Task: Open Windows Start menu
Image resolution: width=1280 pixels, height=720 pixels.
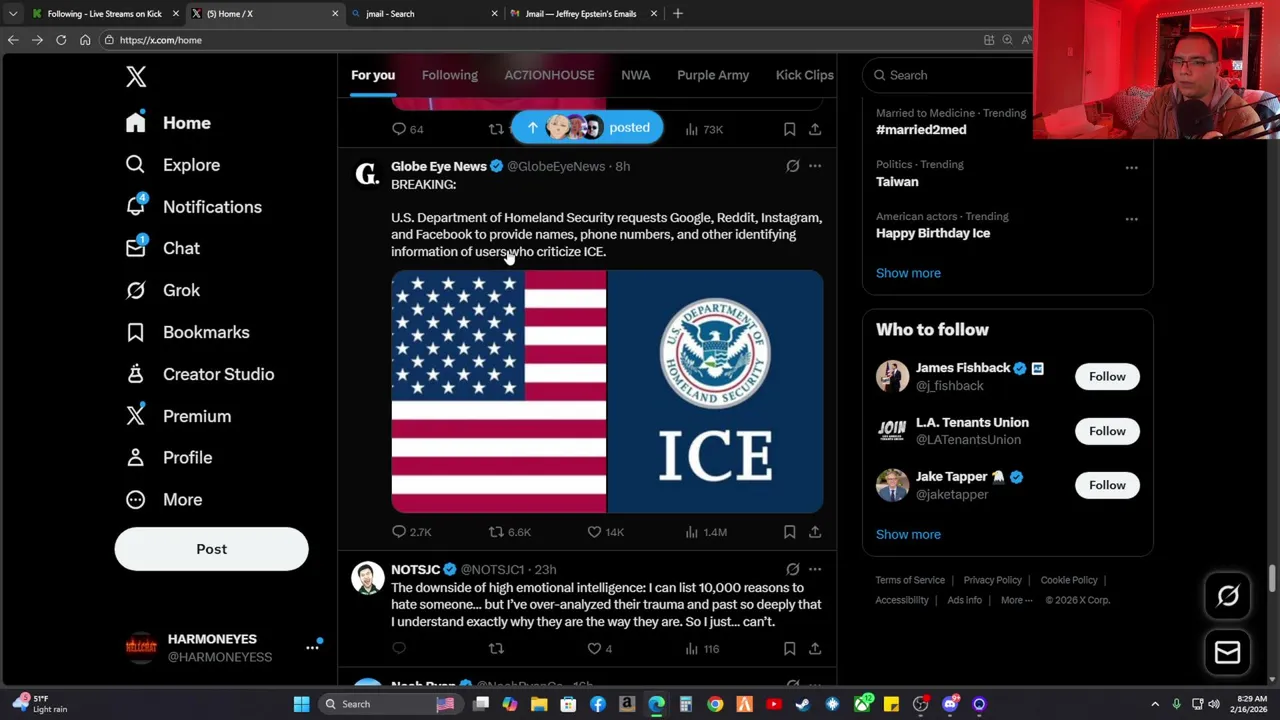Action: (x=301, y=704)
